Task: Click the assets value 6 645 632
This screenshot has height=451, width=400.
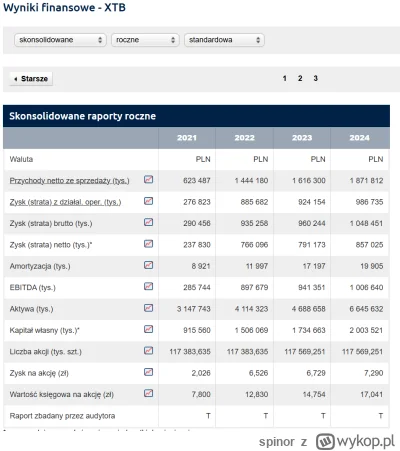Action: pos(366,309)
